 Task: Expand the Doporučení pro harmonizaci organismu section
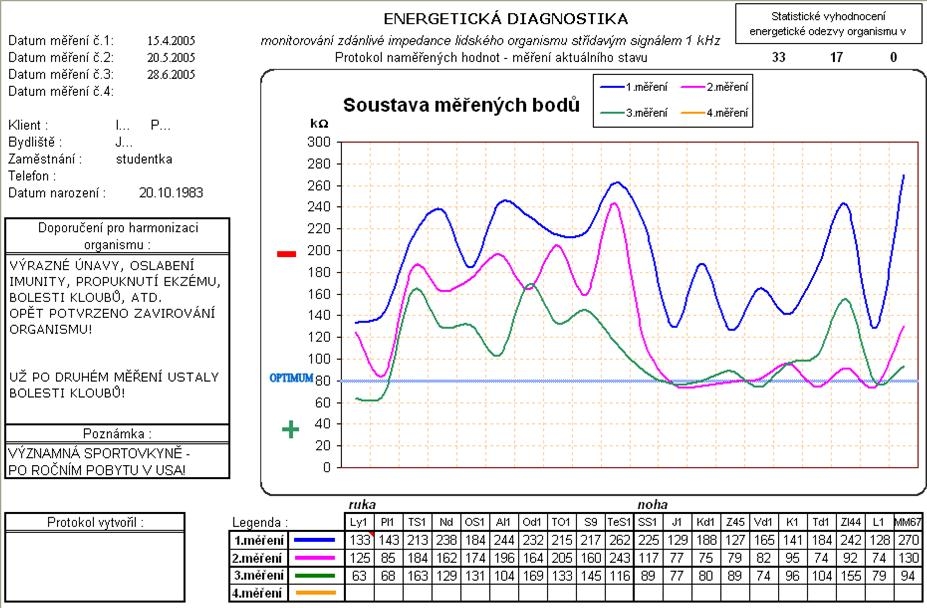click(x=117, y=236)
